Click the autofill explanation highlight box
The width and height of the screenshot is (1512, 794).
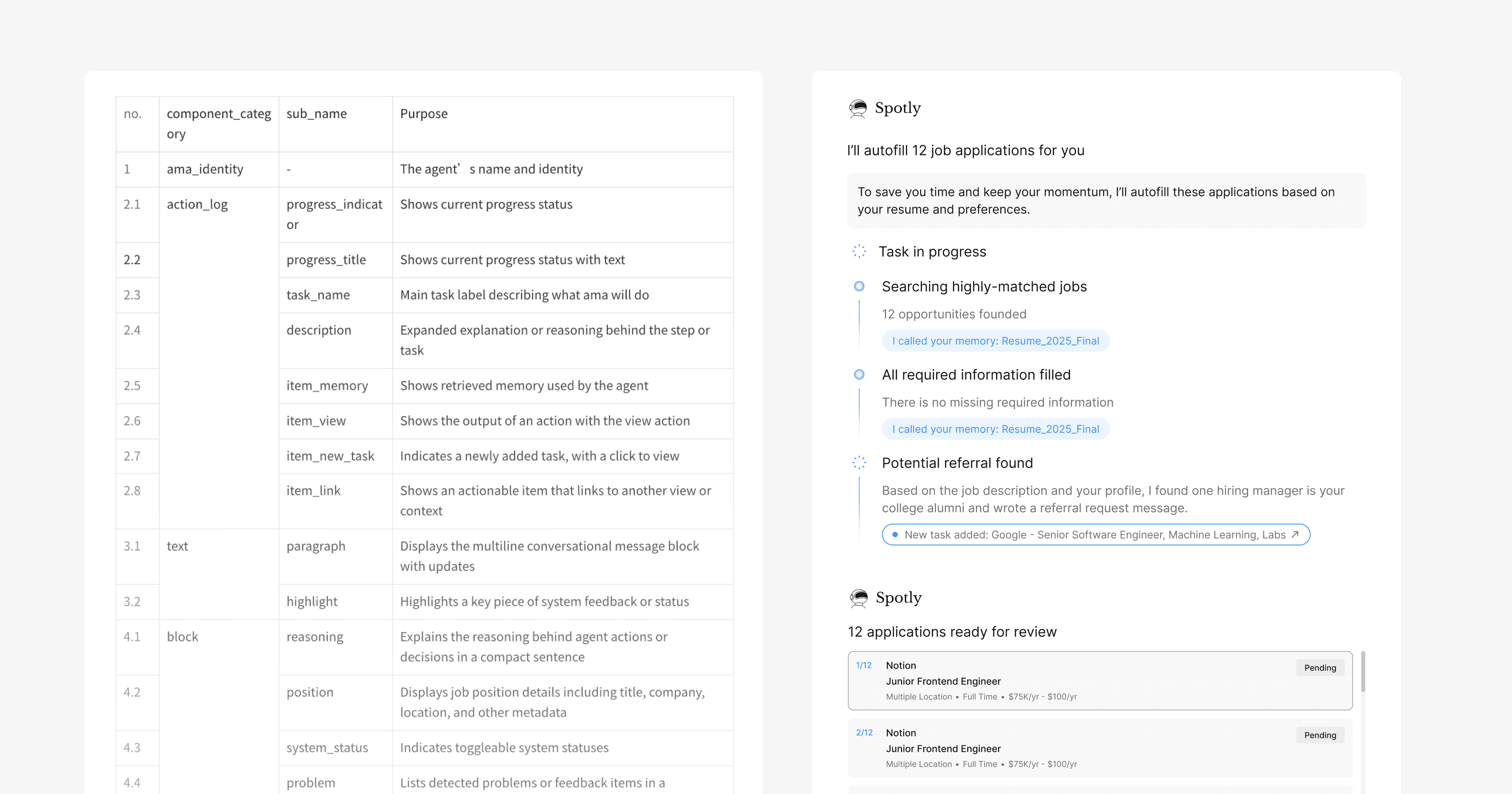1106,201
